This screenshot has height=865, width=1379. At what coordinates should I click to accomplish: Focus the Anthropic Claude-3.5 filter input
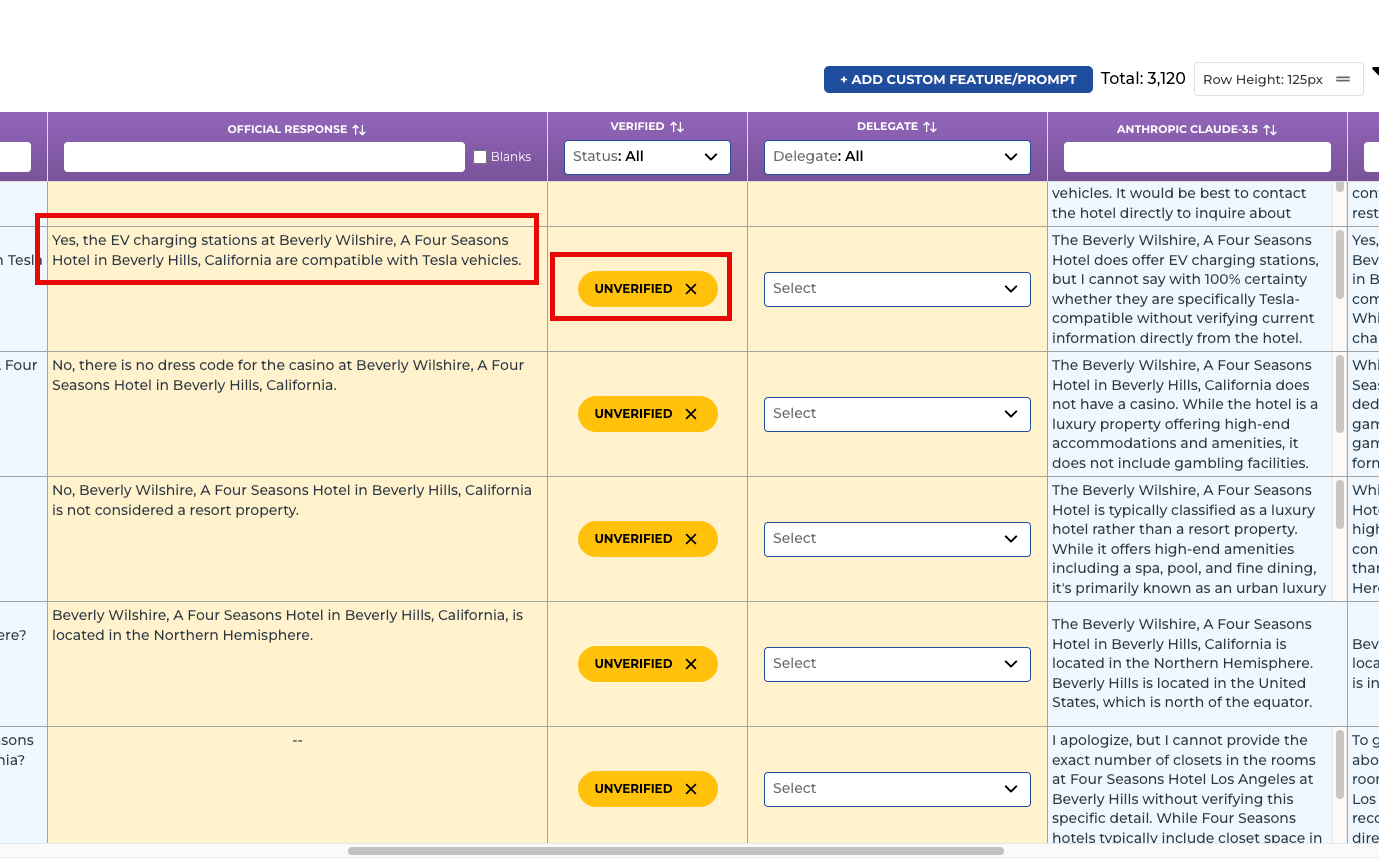click(x=1197, y=157)
